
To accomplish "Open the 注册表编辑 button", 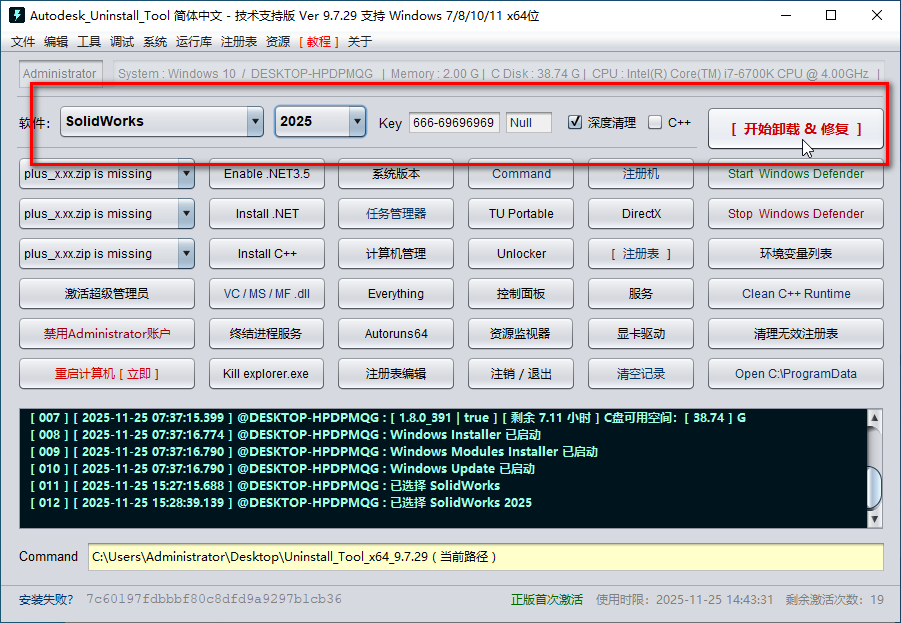I will [396, 374].
